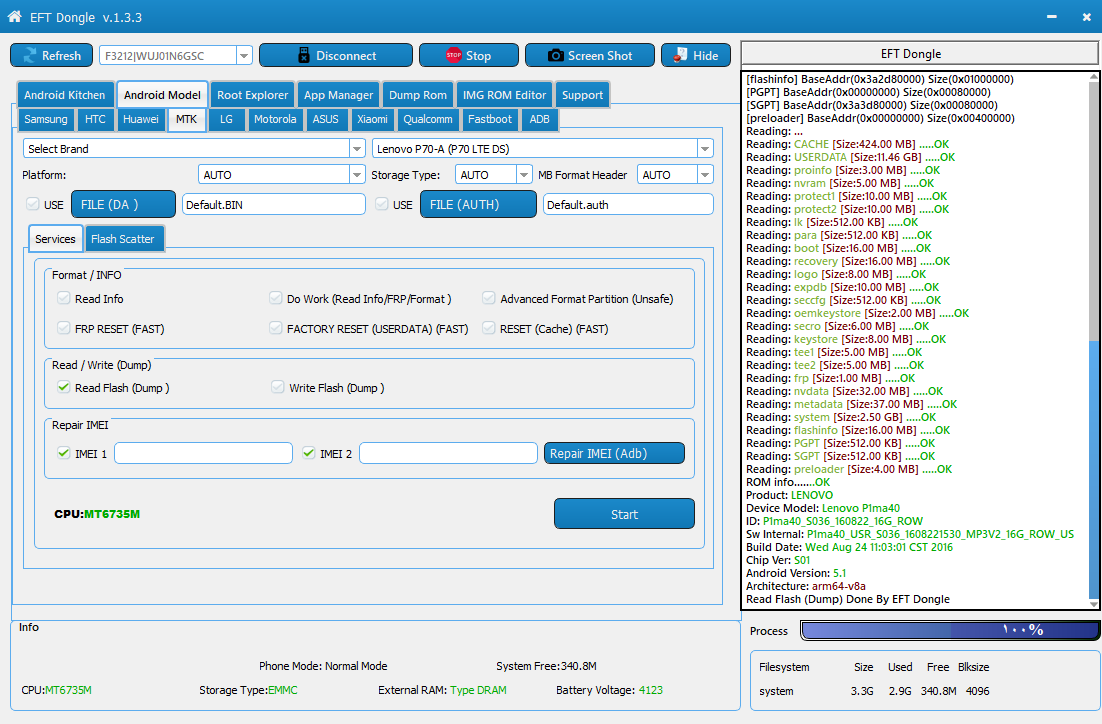The image size is (1102, 724).
Task: Switch to the Root Explorer tab
Action: tap(252, 95)
